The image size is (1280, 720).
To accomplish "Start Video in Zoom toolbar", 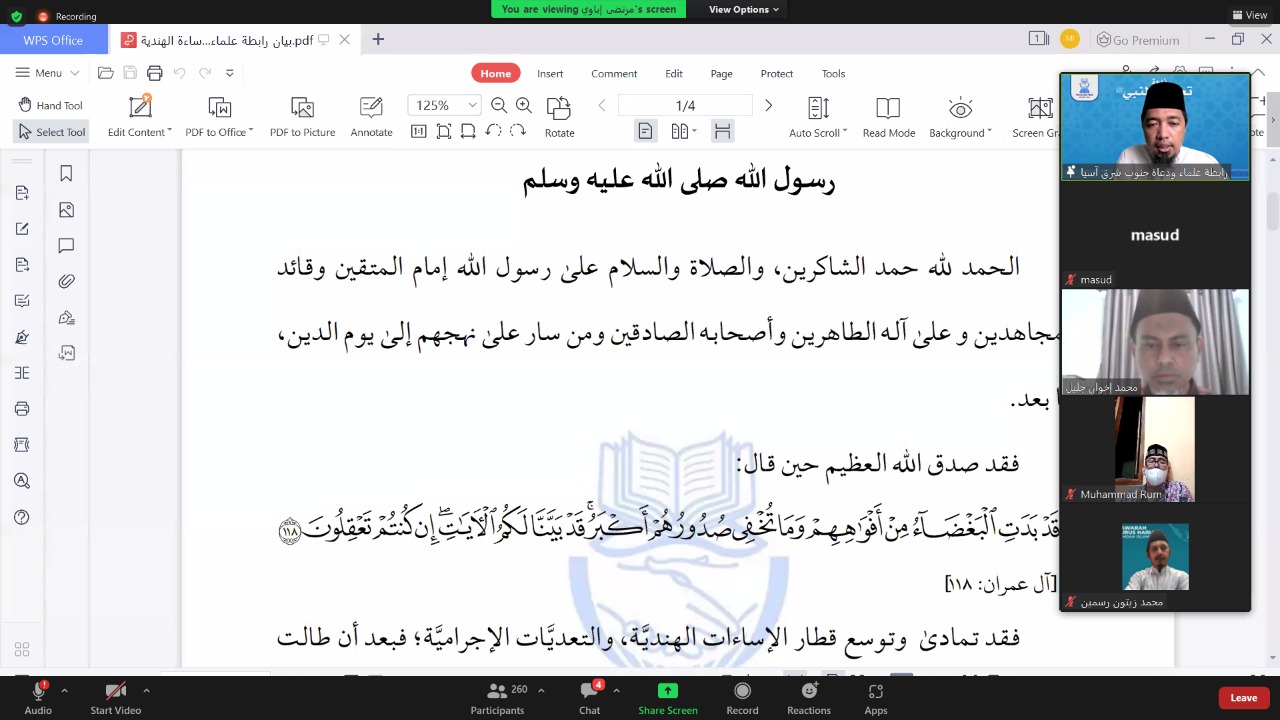I will coord(116,698).
